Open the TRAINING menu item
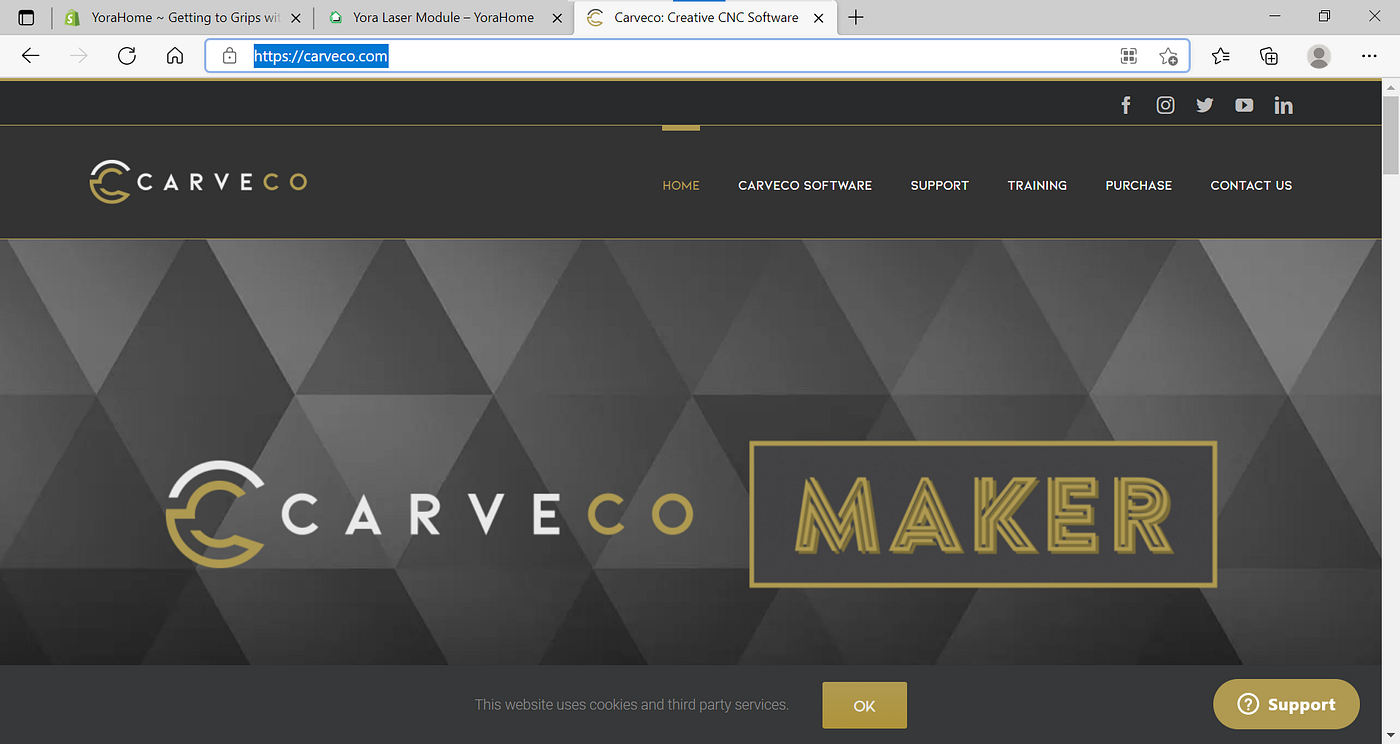 [x=1037, y=185]
